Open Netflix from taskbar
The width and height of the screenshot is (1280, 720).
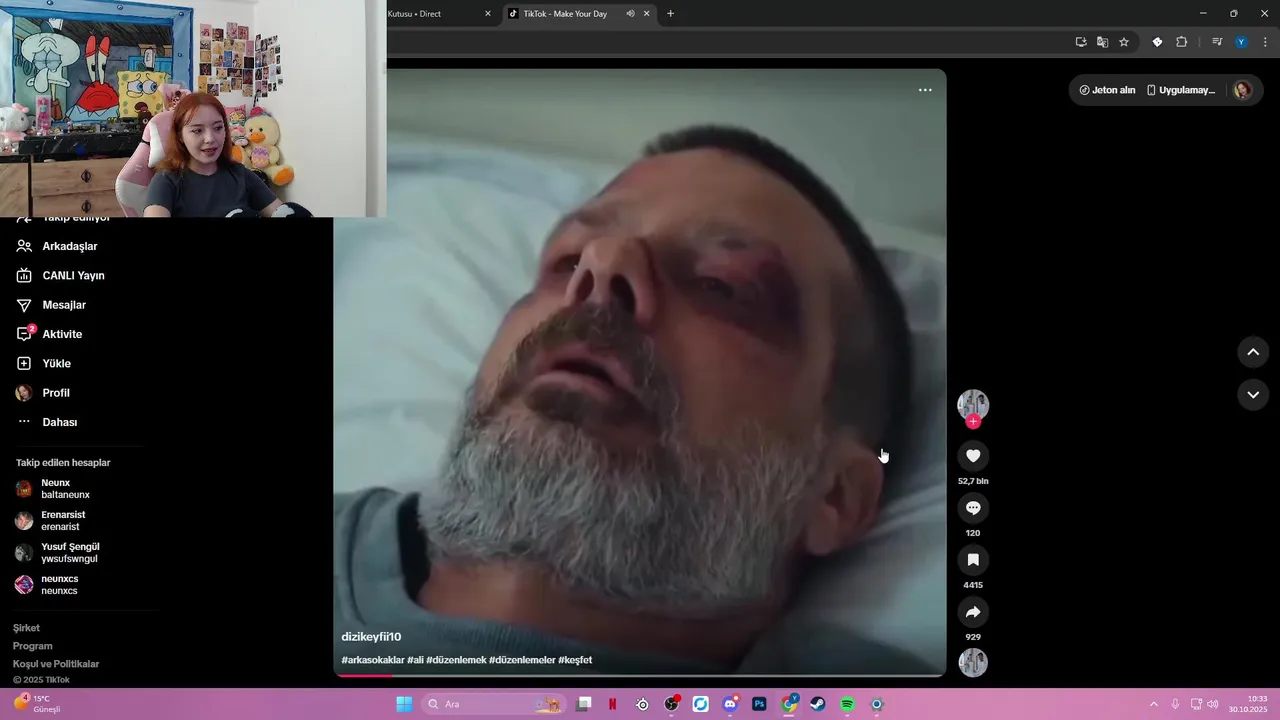(x=613, y=704)
